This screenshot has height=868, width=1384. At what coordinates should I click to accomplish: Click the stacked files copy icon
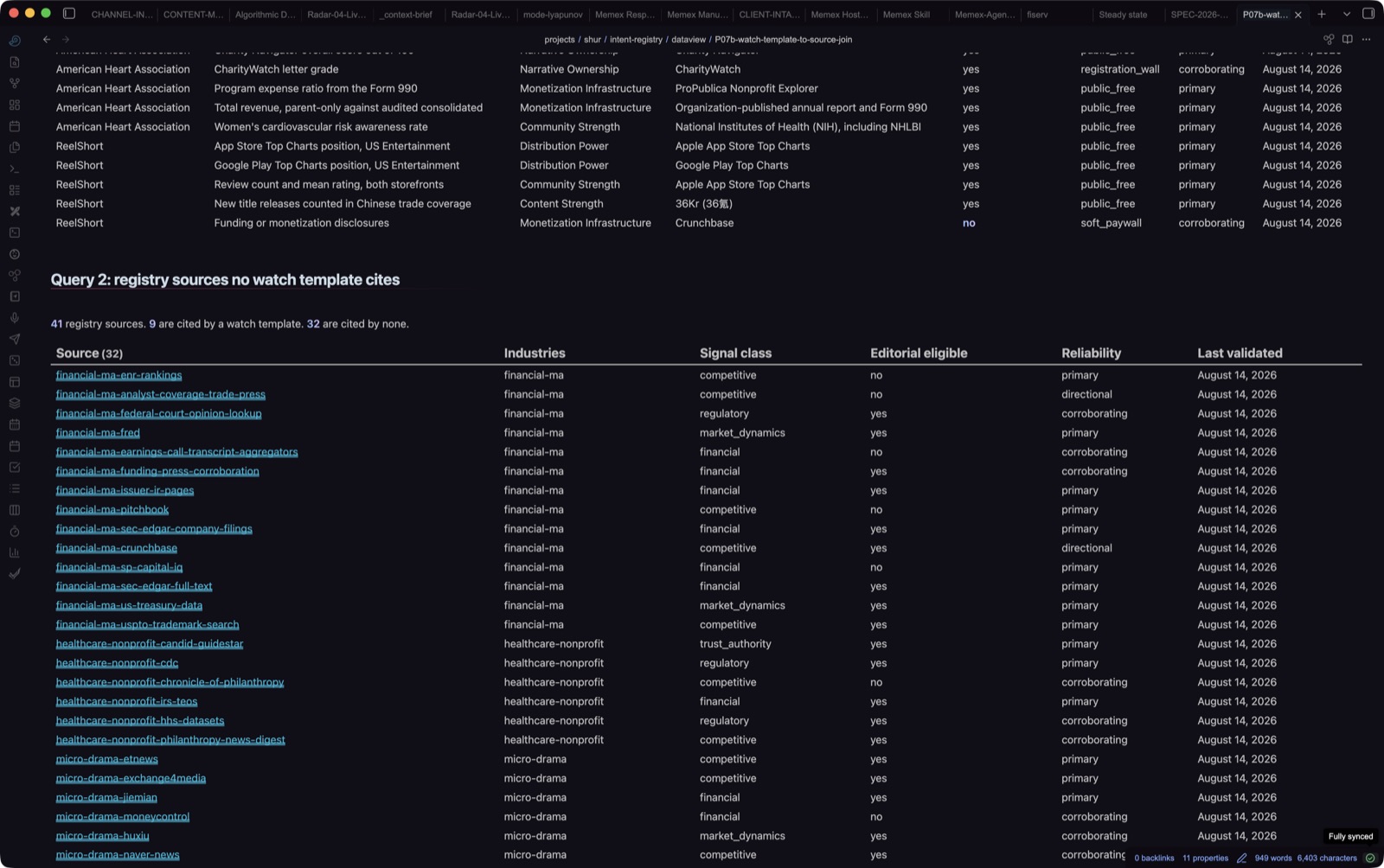pyautogui.click(x=15, y=147)
